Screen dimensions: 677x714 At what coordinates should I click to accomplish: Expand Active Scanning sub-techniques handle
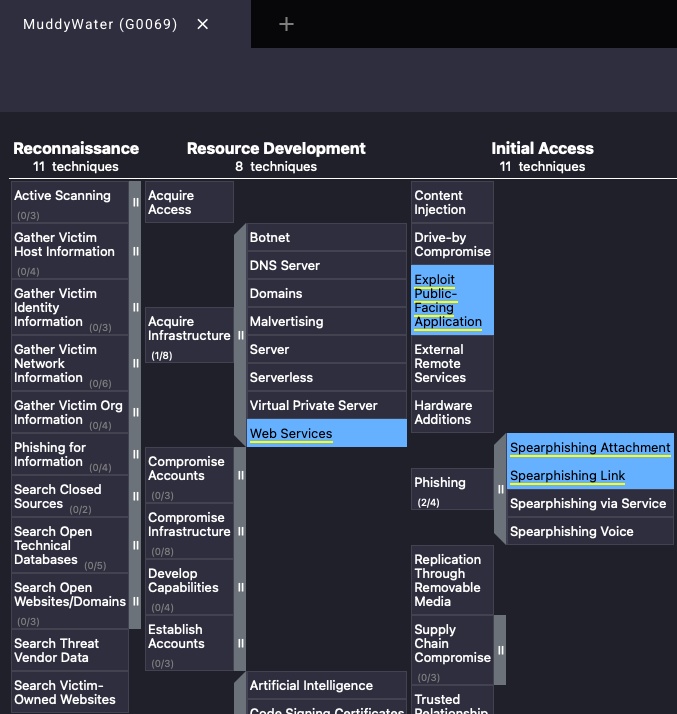pyautogui.click(x=135, y=202)
